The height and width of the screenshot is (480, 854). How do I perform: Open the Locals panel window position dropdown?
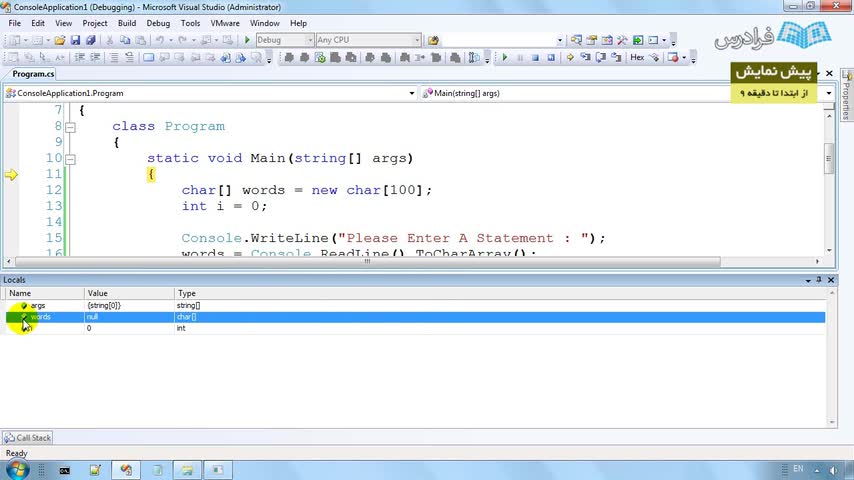coord(808,280)
